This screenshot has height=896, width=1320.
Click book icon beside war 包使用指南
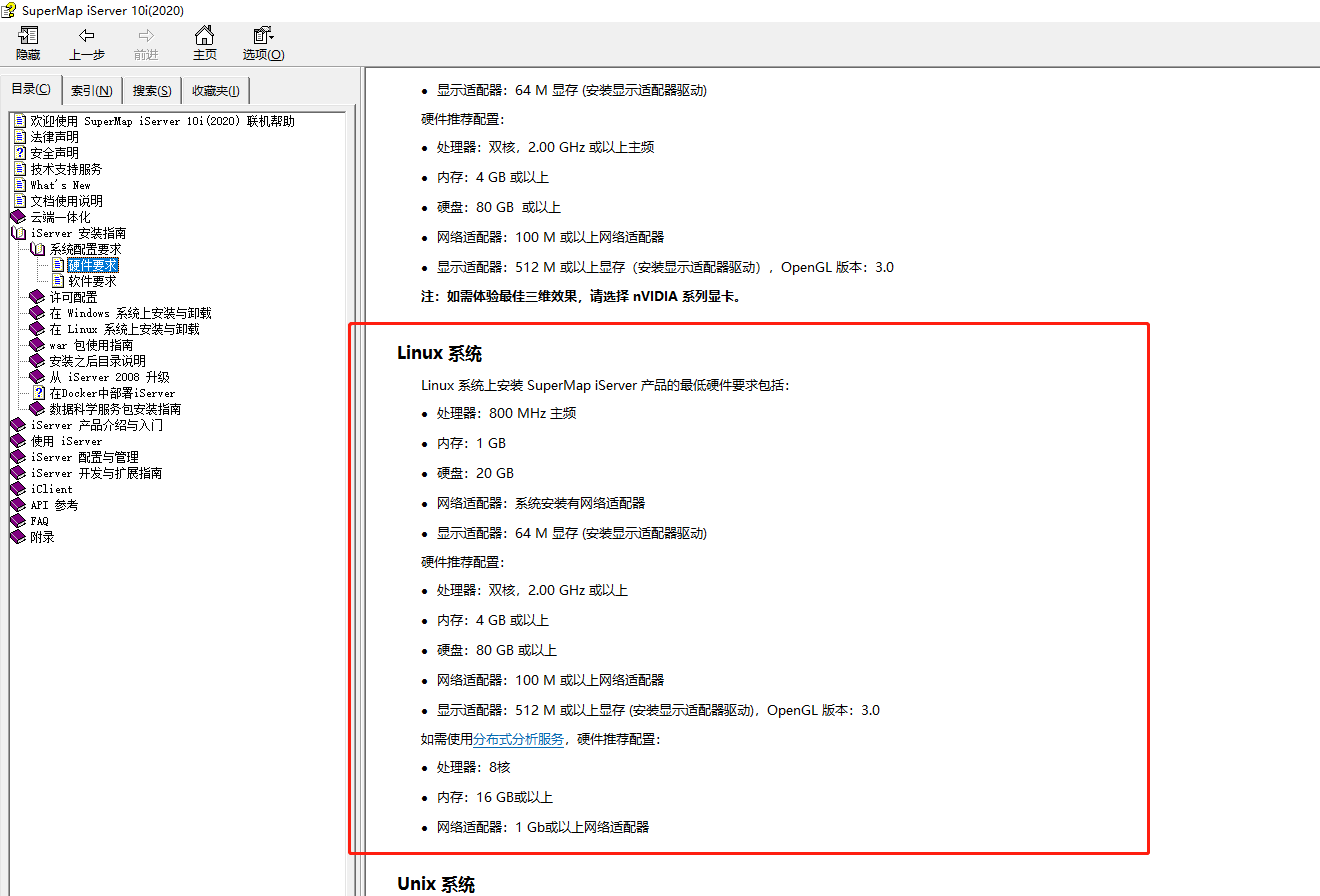(x=38, y=345)
